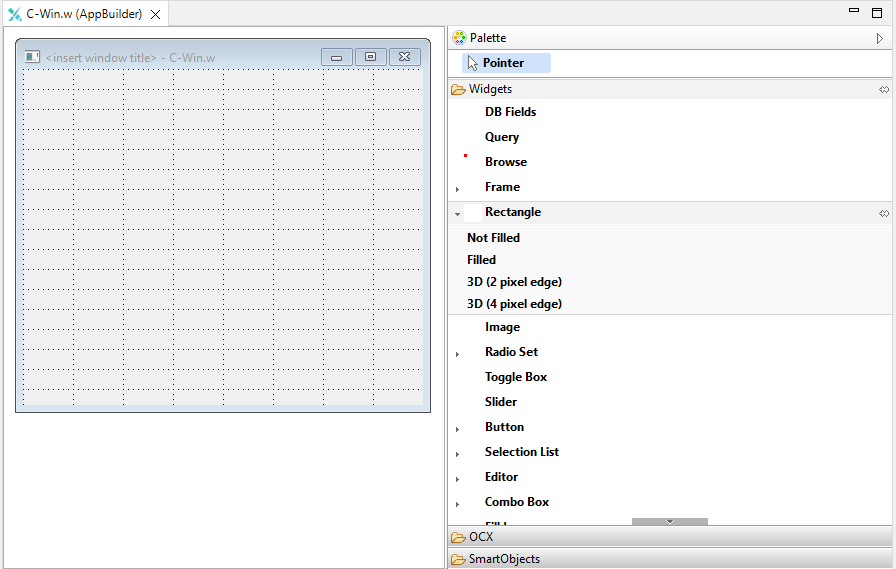
Task: Click the Palette color-wheel icon
Action: 459,38
